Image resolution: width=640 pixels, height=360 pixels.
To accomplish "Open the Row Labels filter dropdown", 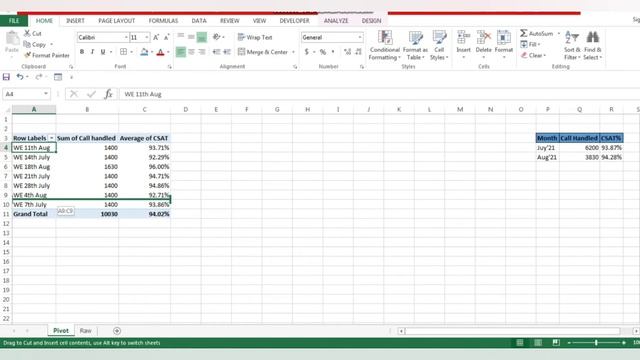I will 51,138.
